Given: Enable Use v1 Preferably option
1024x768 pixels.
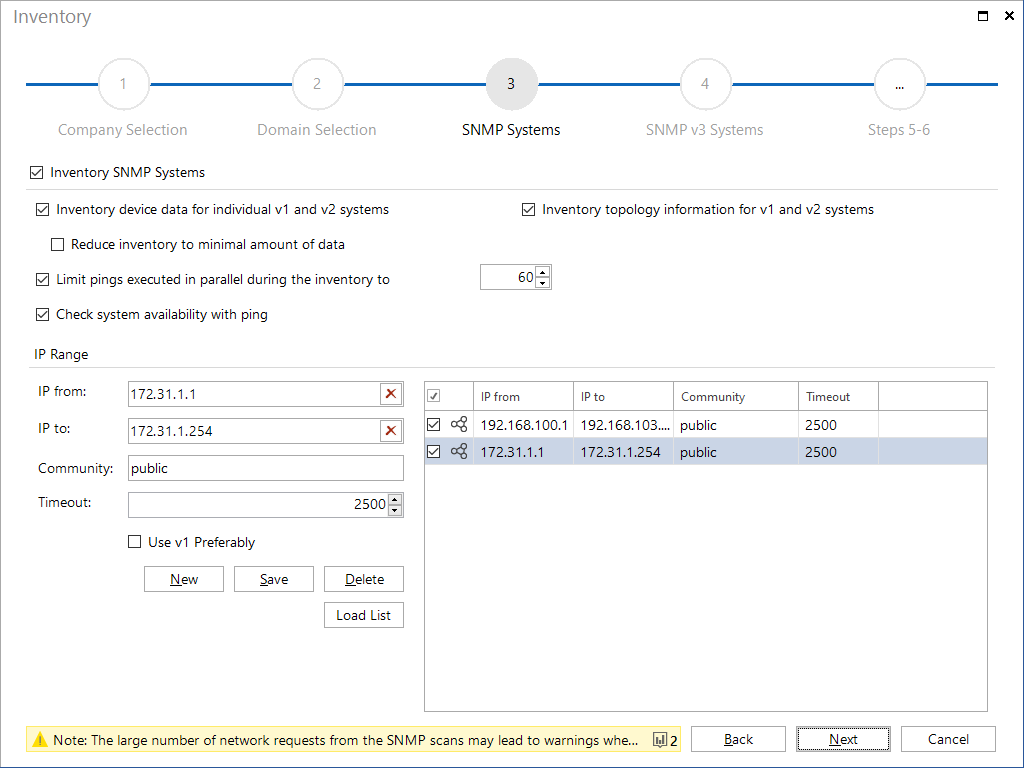Looking at the screenshot, I should tap(135, 541).
